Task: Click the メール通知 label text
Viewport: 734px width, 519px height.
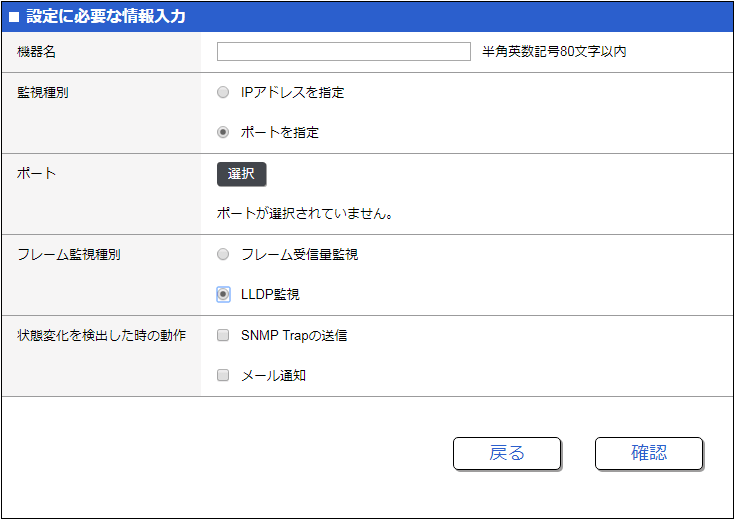Action: pyautogui.click(x=273, y=376)
